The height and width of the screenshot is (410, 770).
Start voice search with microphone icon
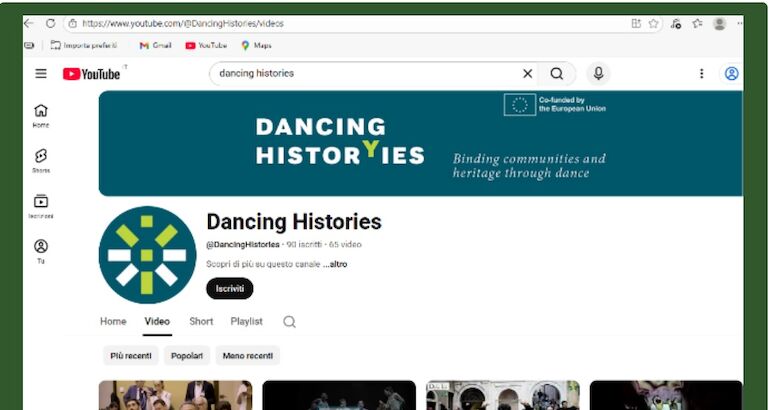pos(598,73)
